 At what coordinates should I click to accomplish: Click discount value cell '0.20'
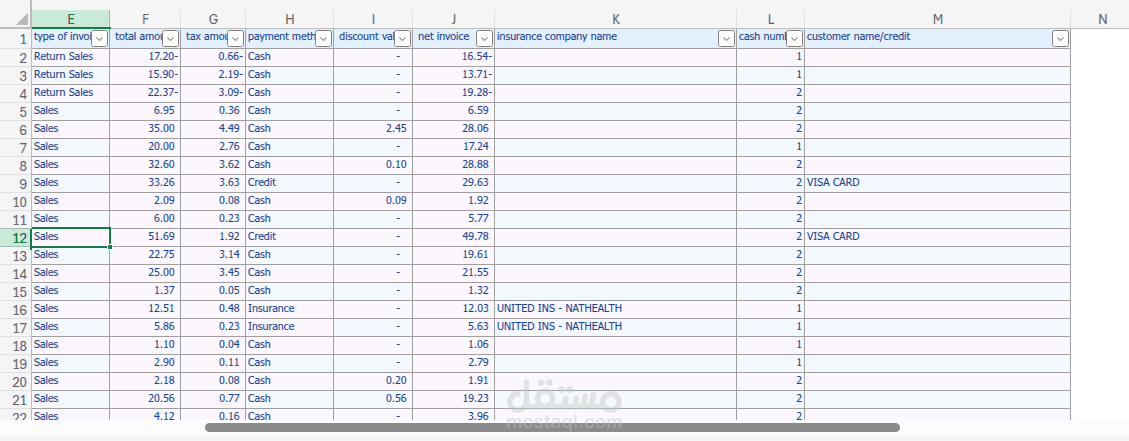[373, 380]
